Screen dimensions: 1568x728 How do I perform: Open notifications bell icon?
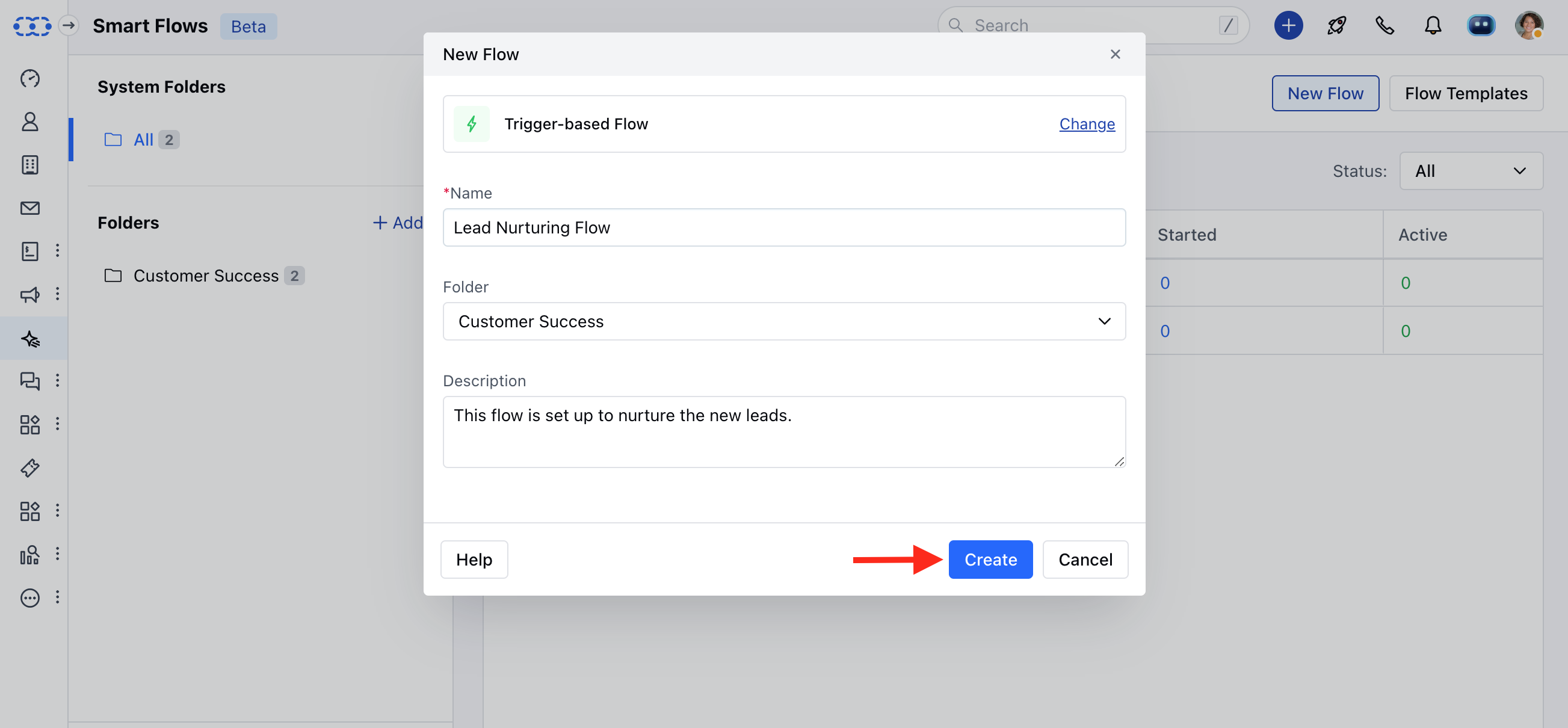1432,25
